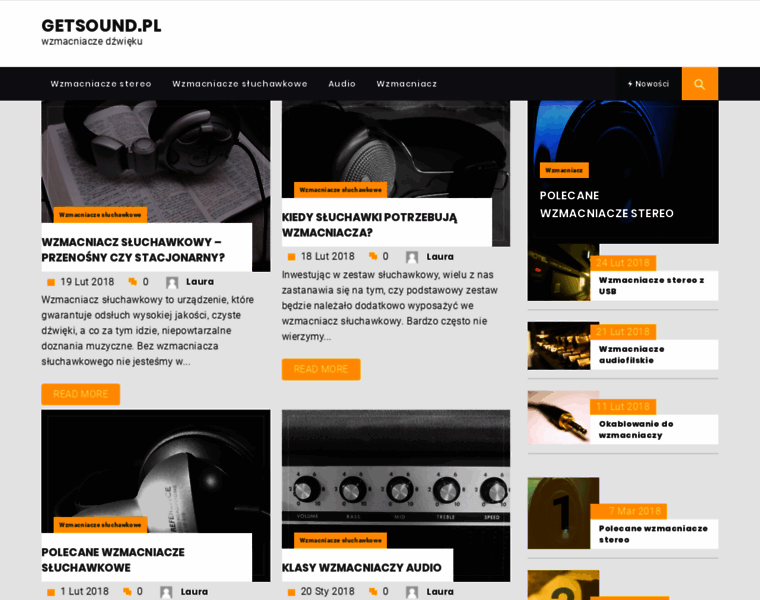
Task: Click the Nowości lightning bolt link
Action: pos(648,84)
